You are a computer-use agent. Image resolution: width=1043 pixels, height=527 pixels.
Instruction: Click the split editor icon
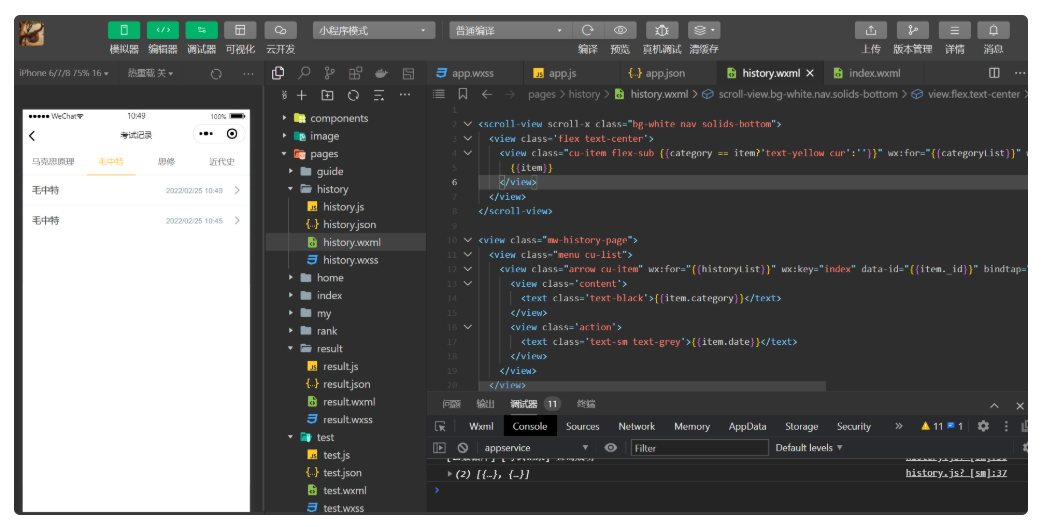coord(994,73)
